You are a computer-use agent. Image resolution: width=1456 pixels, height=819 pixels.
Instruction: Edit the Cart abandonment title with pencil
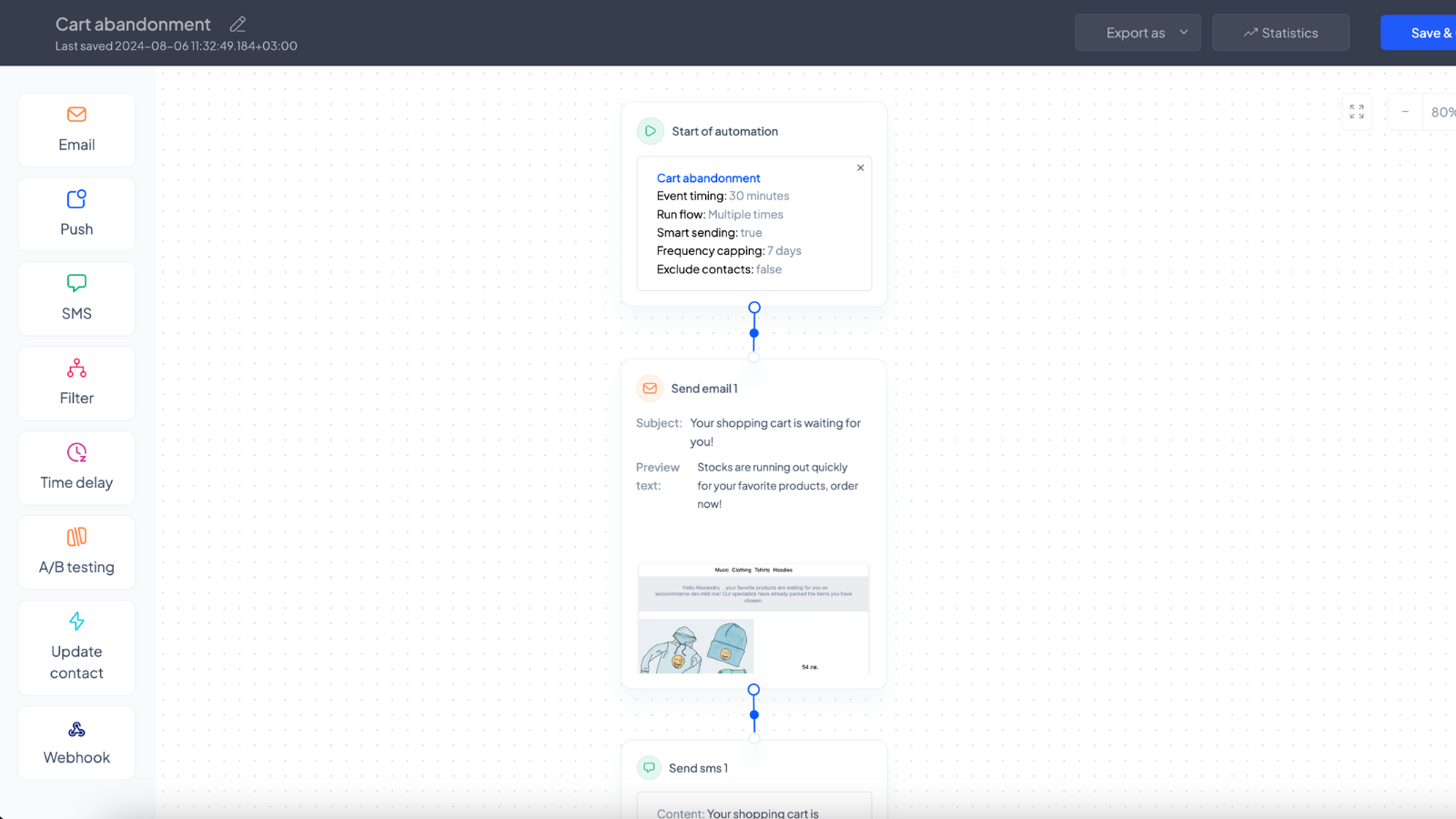[x=238, y=25]
